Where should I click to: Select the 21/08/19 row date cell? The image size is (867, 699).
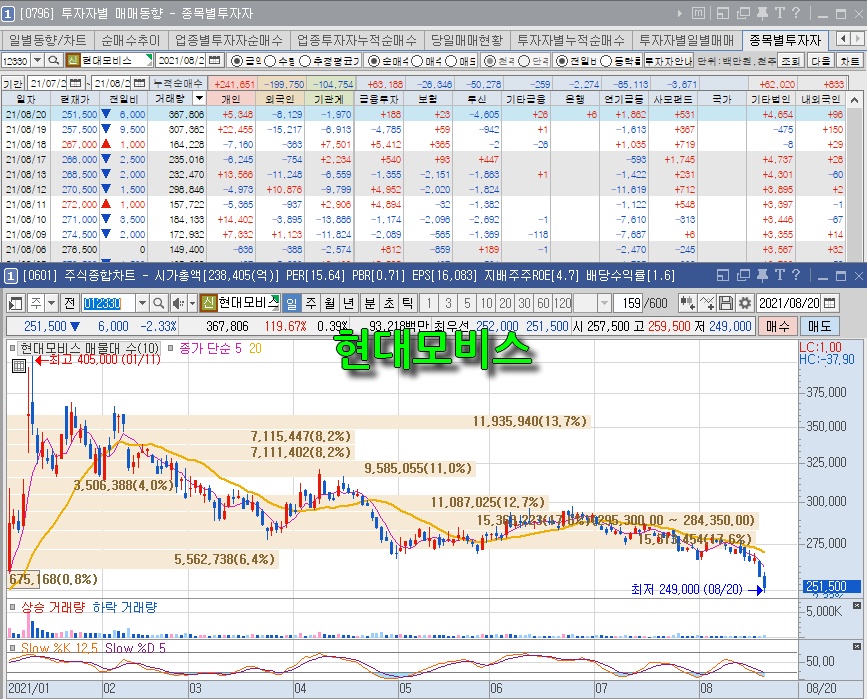[26, 129]
